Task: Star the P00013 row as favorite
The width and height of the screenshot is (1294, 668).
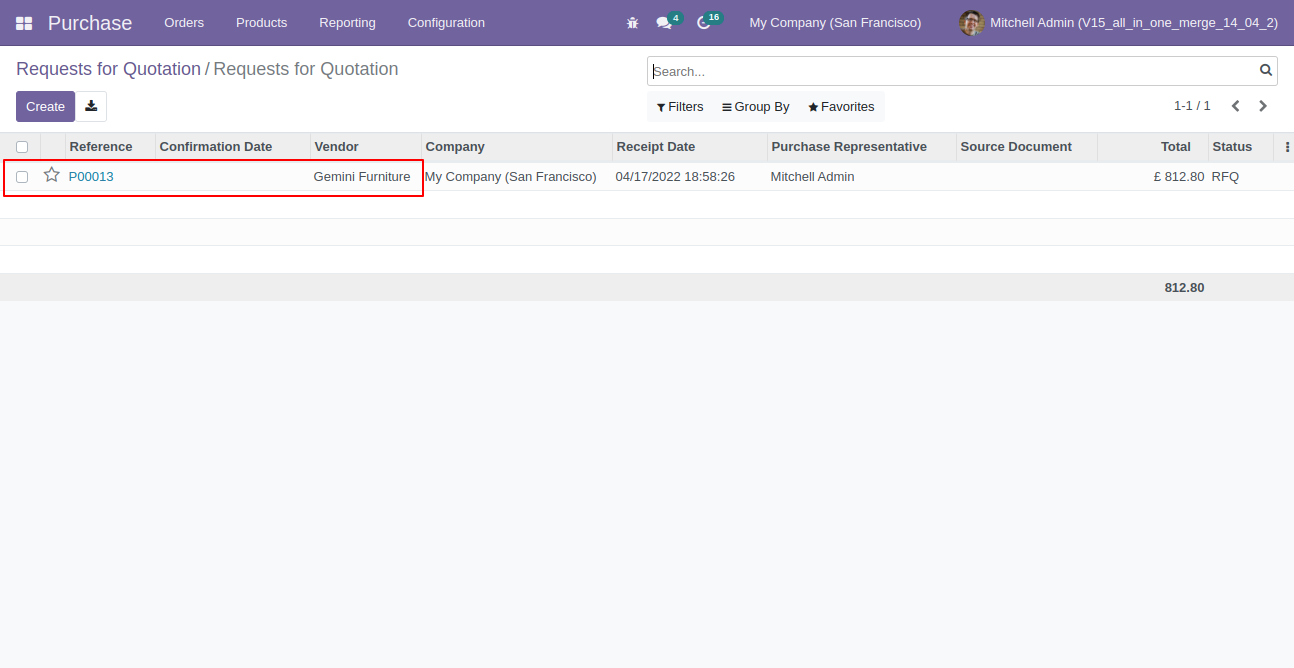Action: (x=52, y=175)
